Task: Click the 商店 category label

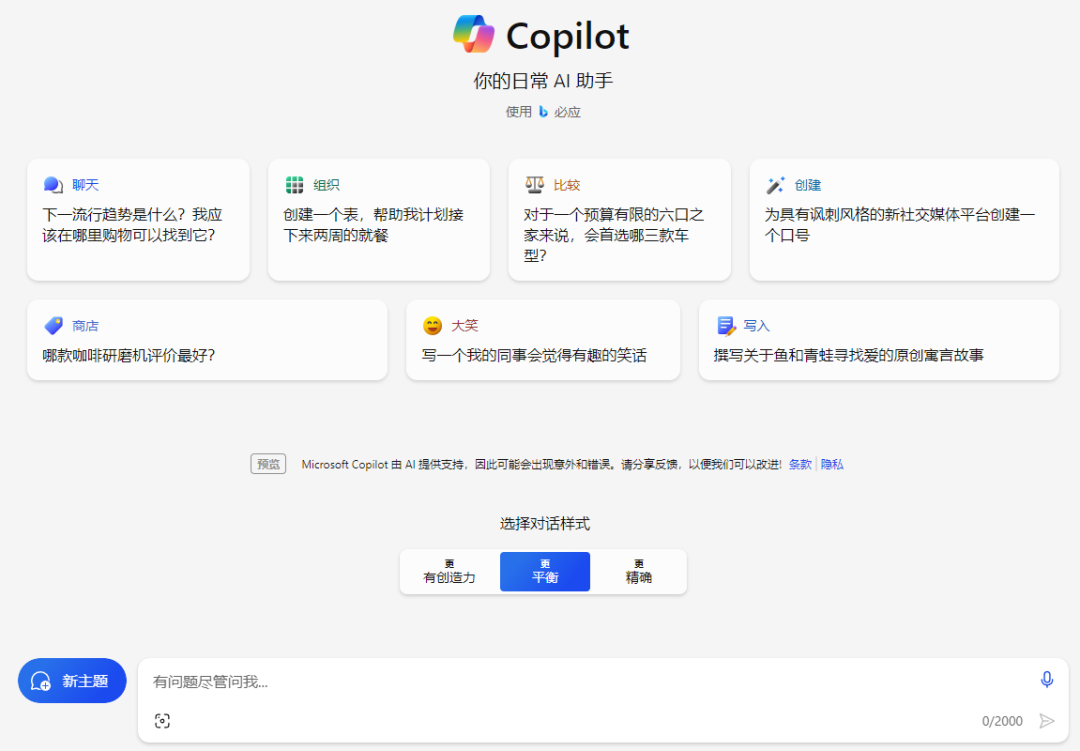Action: (85, 325)
